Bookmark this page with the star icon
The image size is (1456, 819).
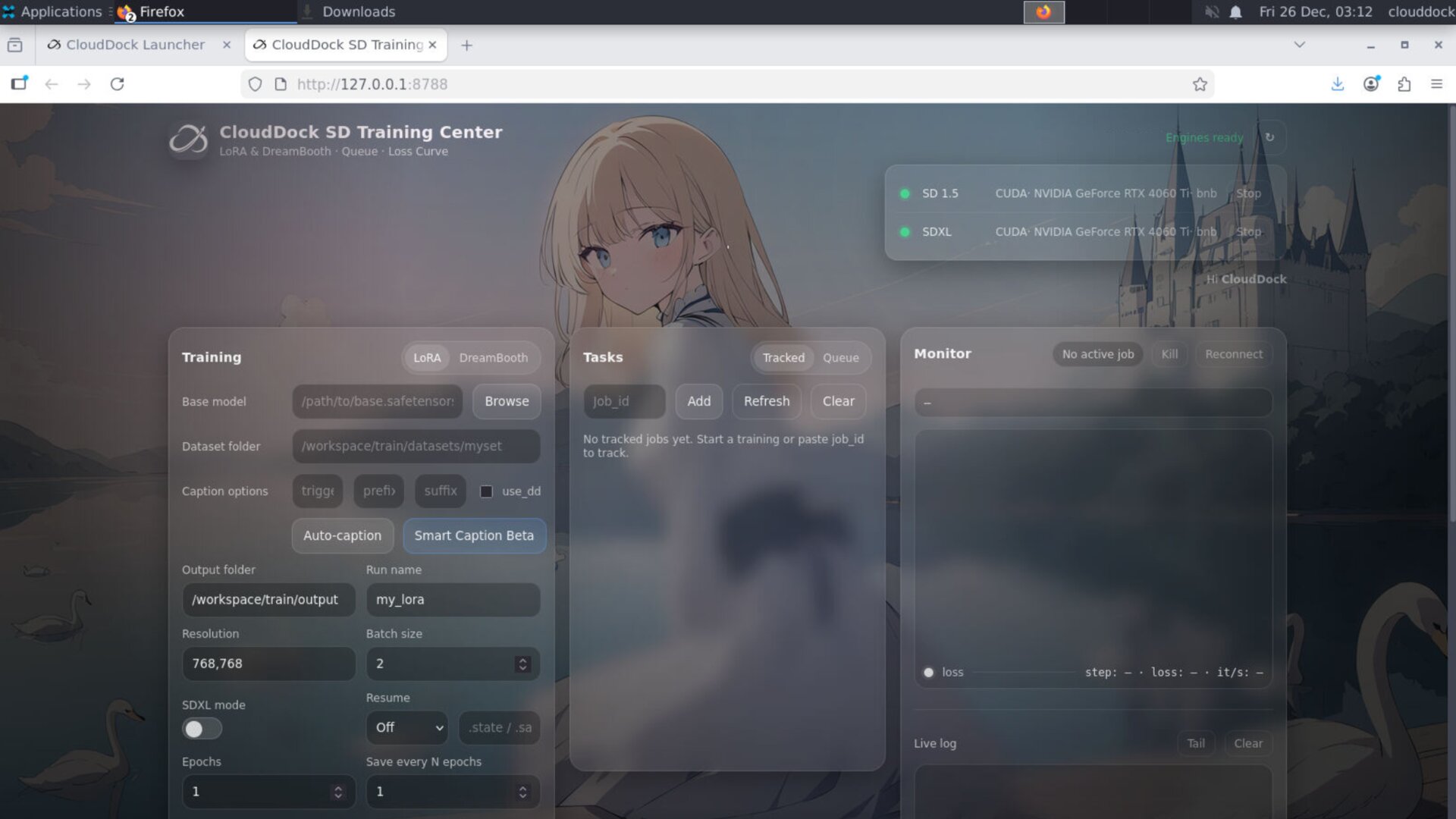1200,84
